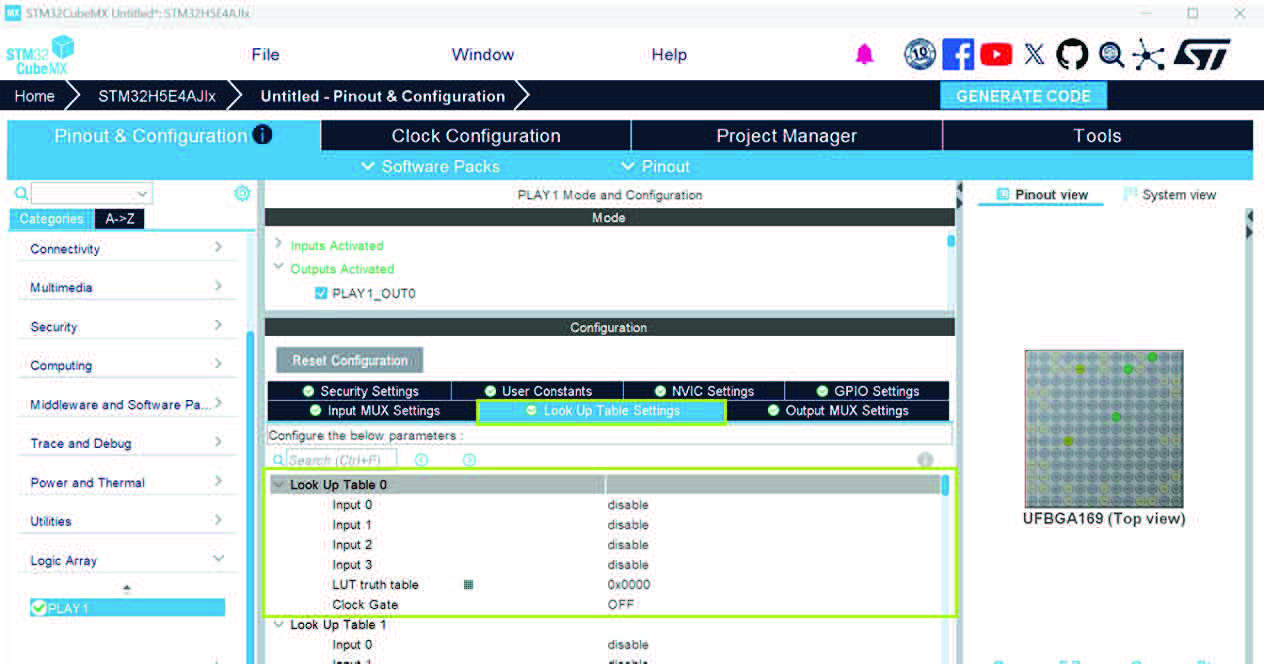Viewport: 1264px width, 664px height.
Task: Open the Facebook icon link
Action: pos(958,54)
